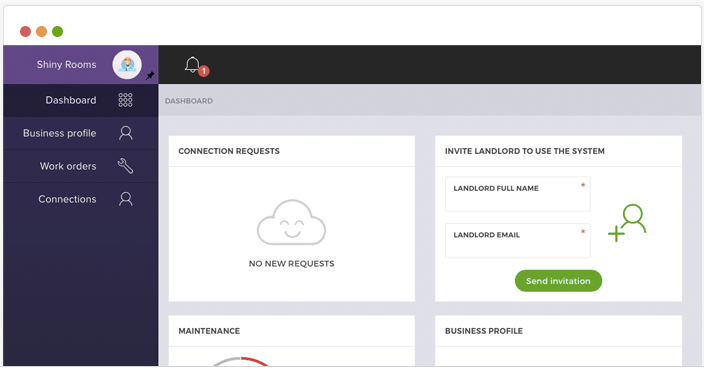
Task: Click the smiling cloud icon
Action: coord(291,223)
